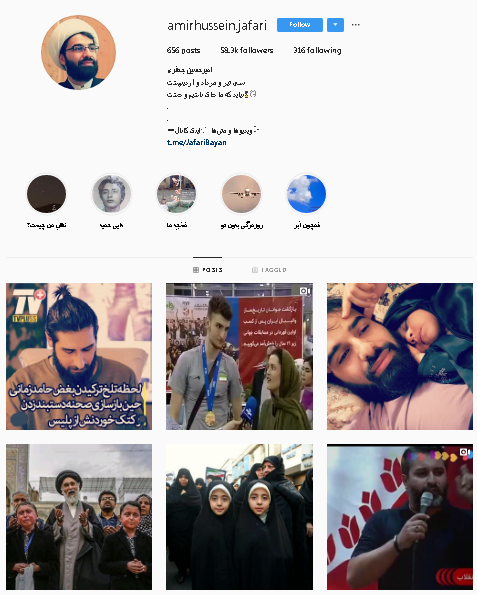Open the girls in black chadors post
Screen dimensions: 477x595
tap(239, 517)
